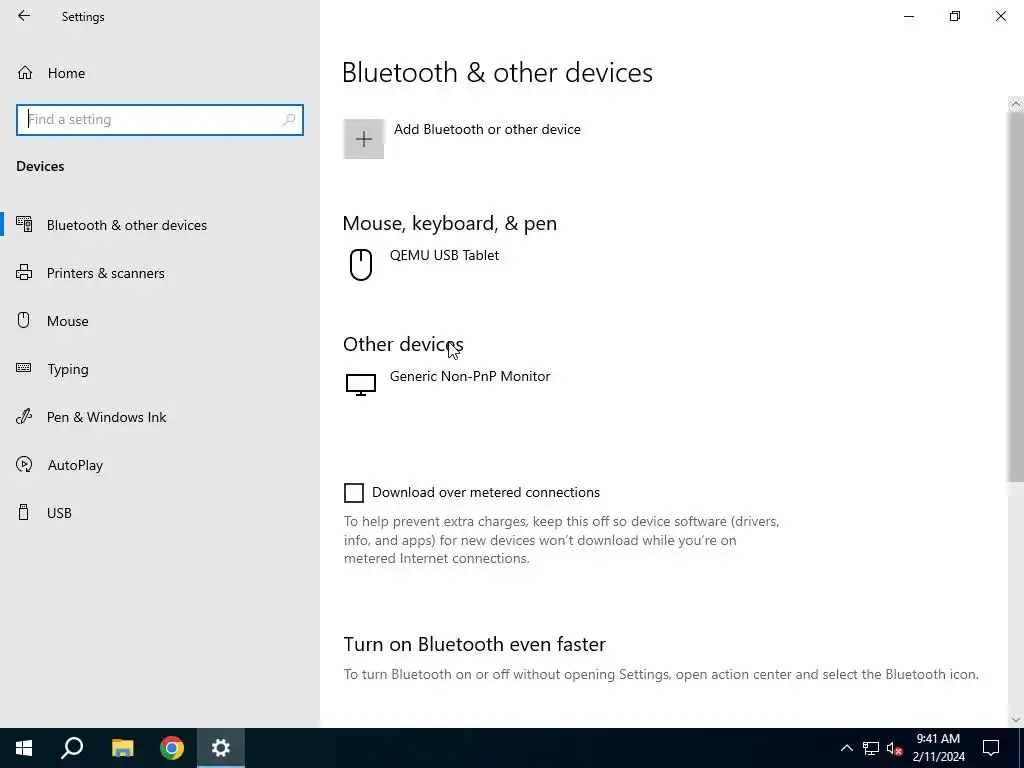This screenshot has height=768, width=1024.
Task: Click the mouse icon next to QEMU USB Tablet
Action: point(361,264)
